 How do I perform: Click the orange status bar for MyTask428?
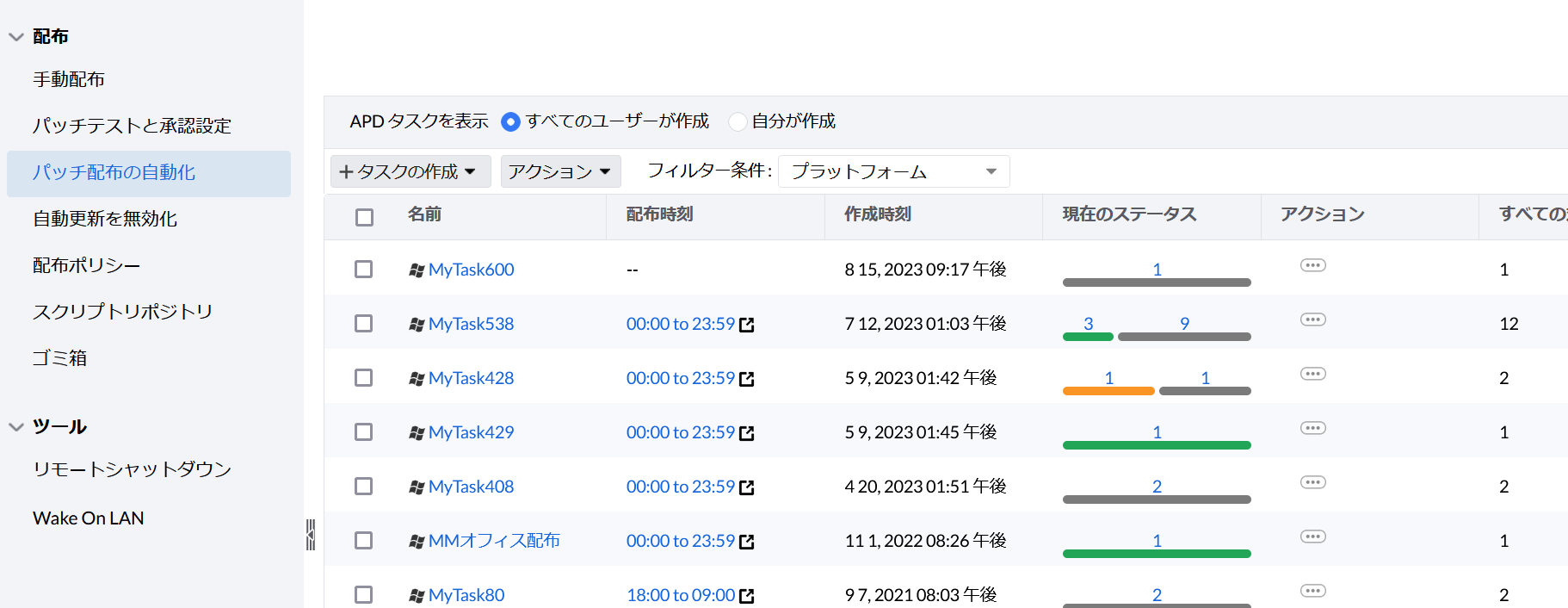pos(1108,391)
